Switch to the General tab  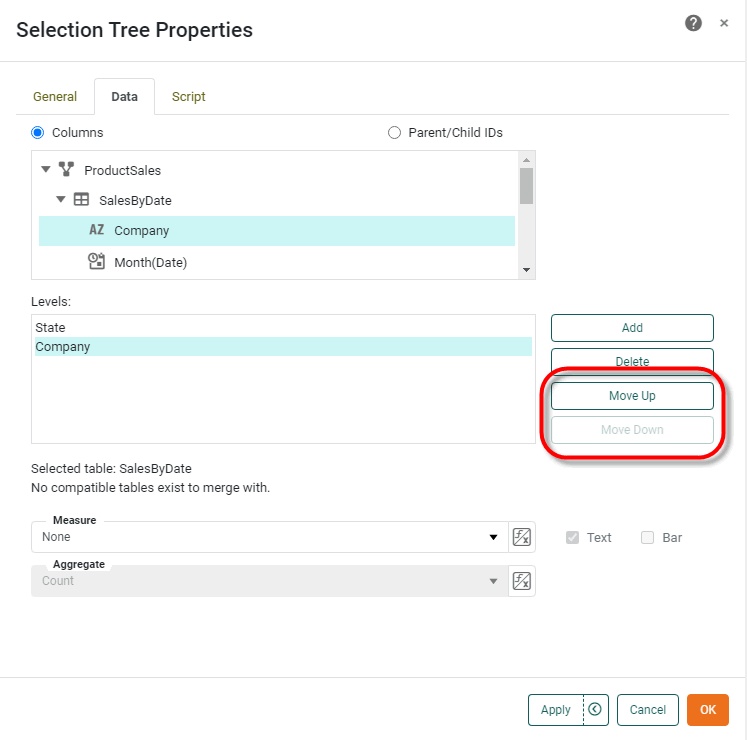(x=55, y=97)
